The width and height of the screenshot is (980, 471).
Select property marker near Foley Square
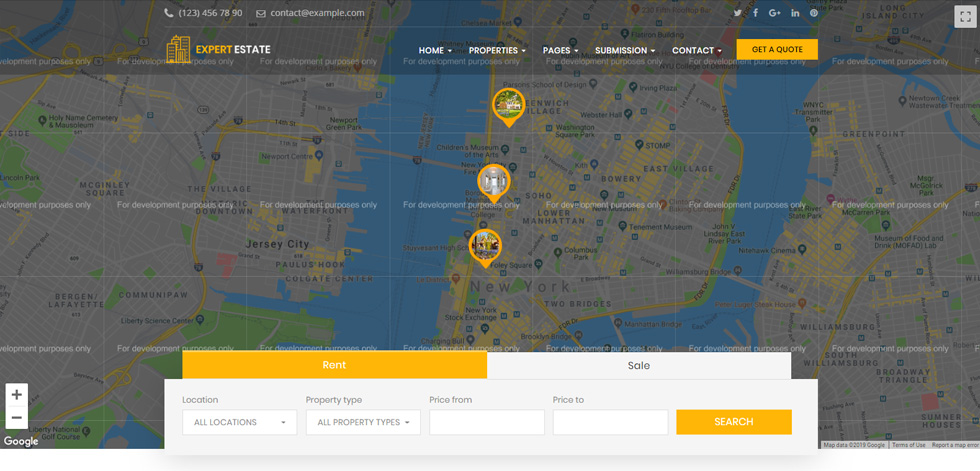485,248
